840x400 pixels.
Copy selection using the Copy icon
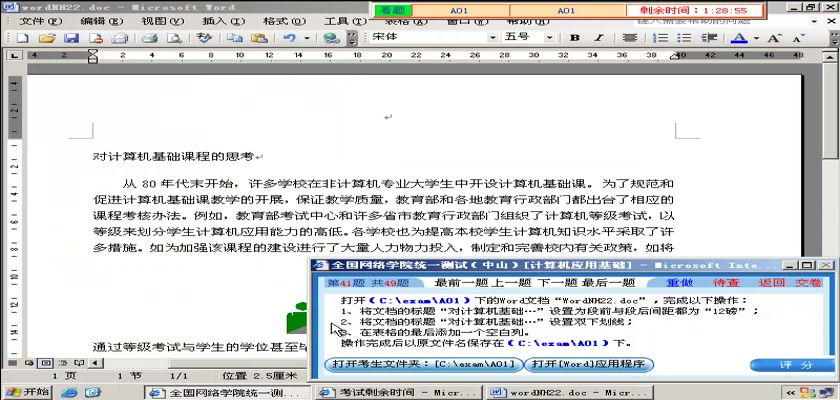pos(234,38)
